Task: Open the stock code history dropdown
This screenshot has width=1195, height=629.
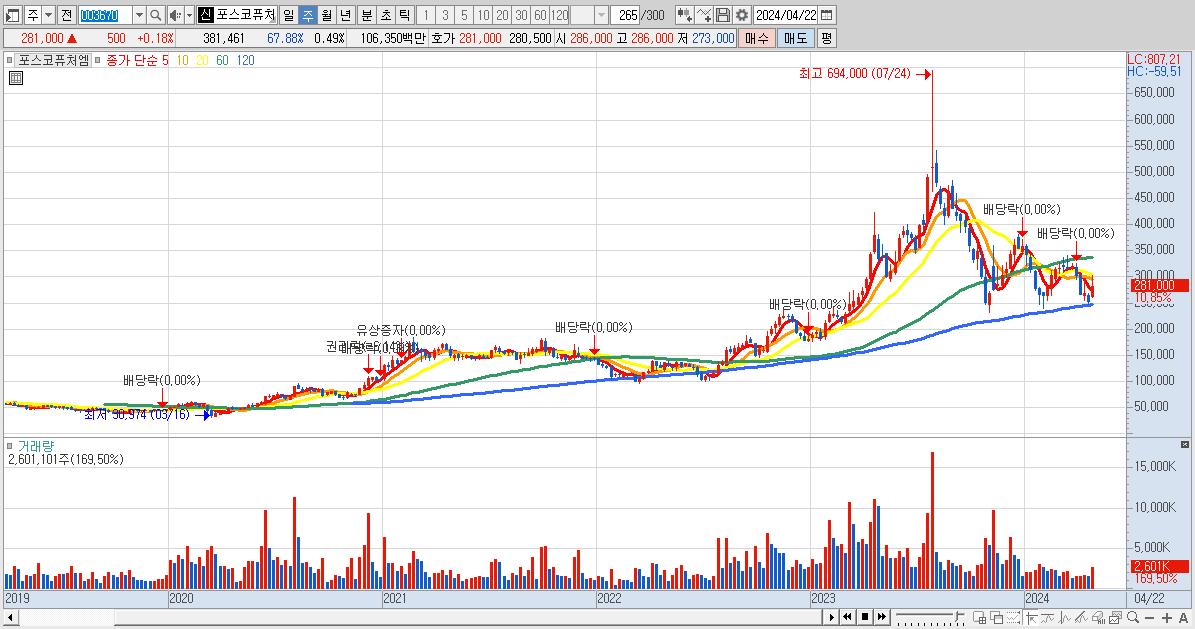Action: tap(139, 15)
